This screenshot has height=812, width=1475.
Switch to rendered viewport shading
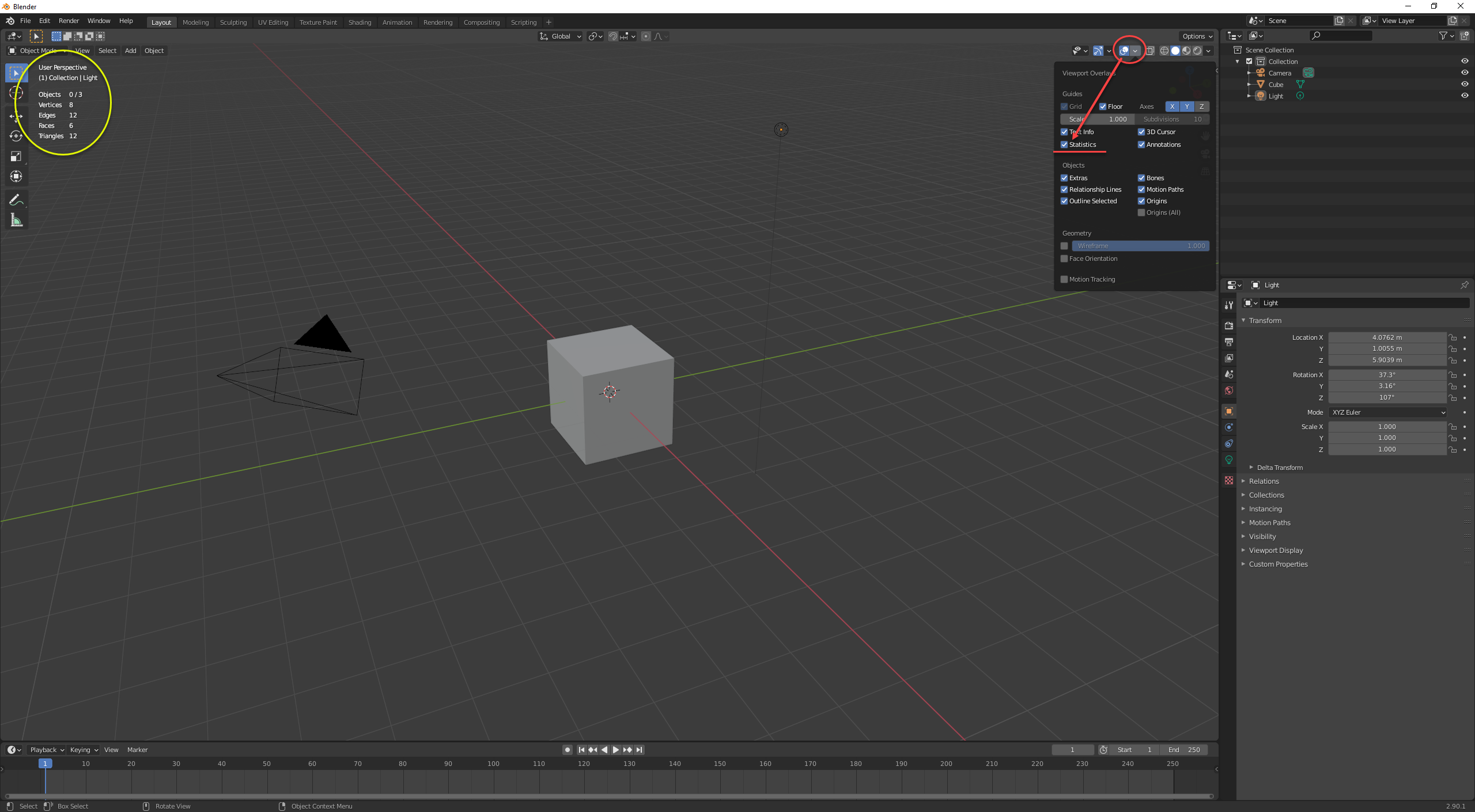pos(1197,51)
